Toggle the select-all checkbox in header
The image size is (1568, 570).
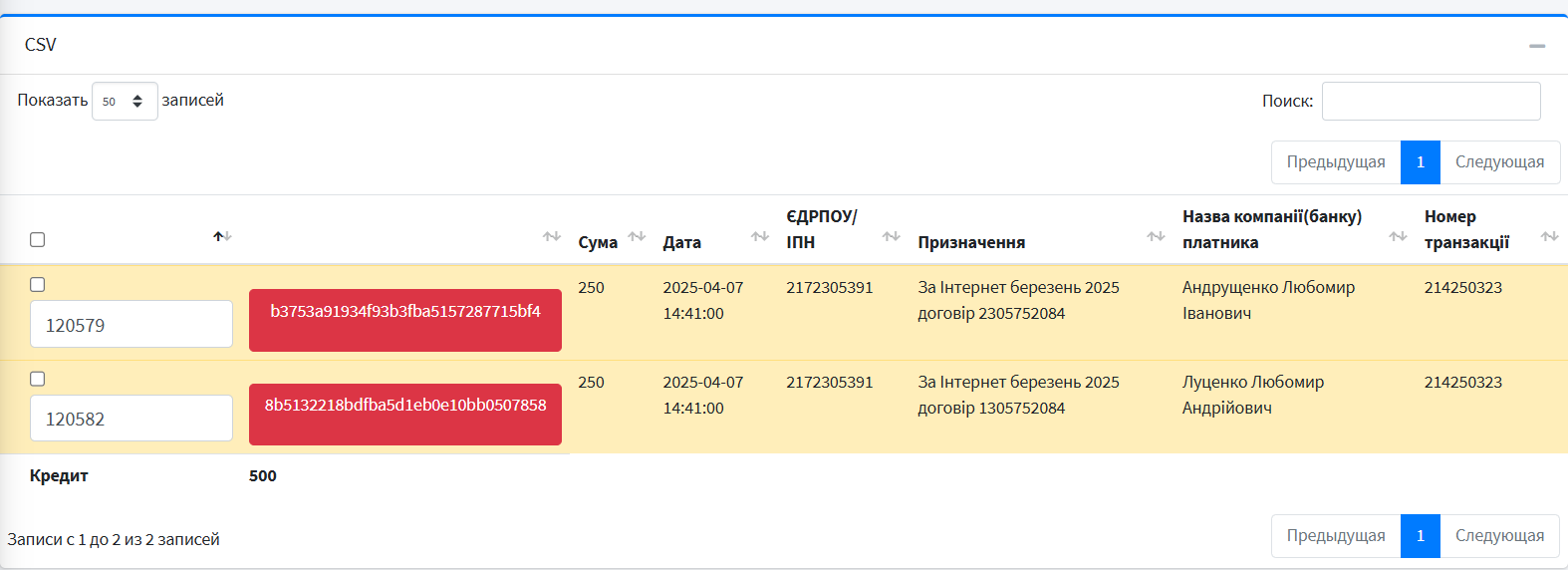click(38, 239)
